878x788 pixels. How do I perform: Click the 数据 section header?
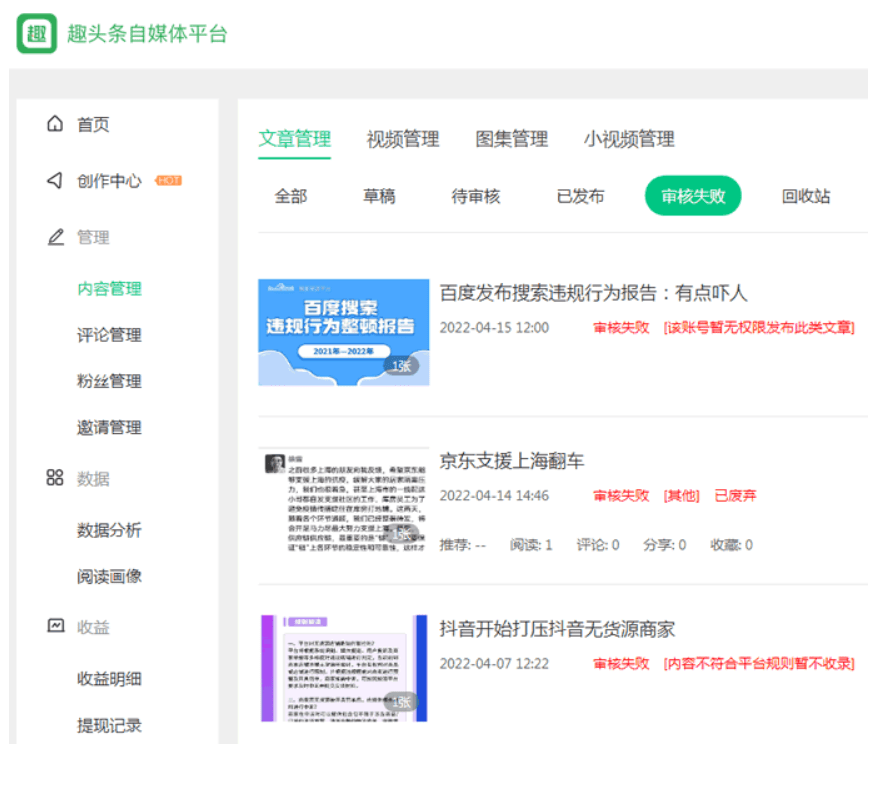pyautogui.click(x=93, y=479)
